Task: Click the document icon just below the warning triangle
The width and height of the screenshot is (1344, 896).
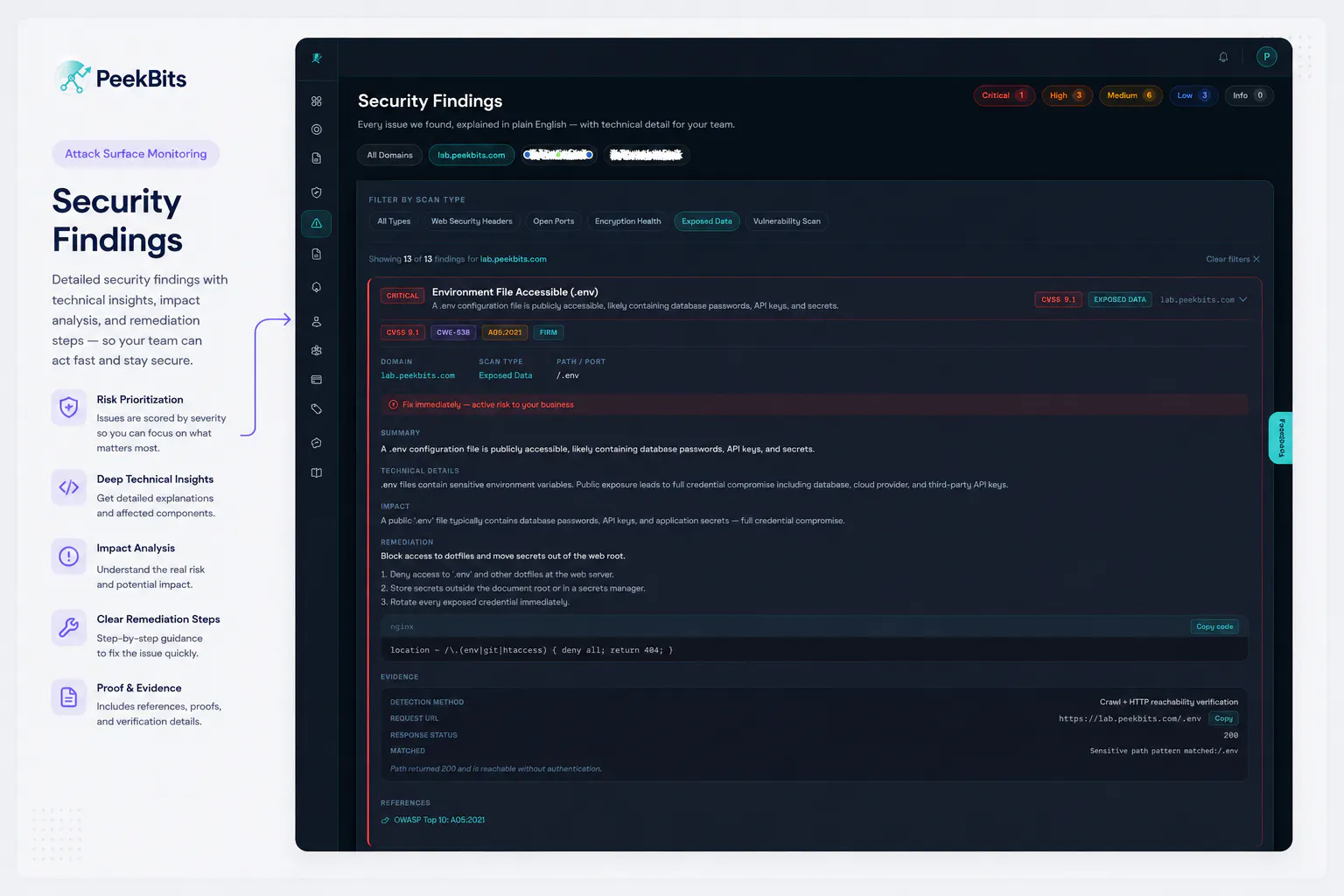Action: 317,255
